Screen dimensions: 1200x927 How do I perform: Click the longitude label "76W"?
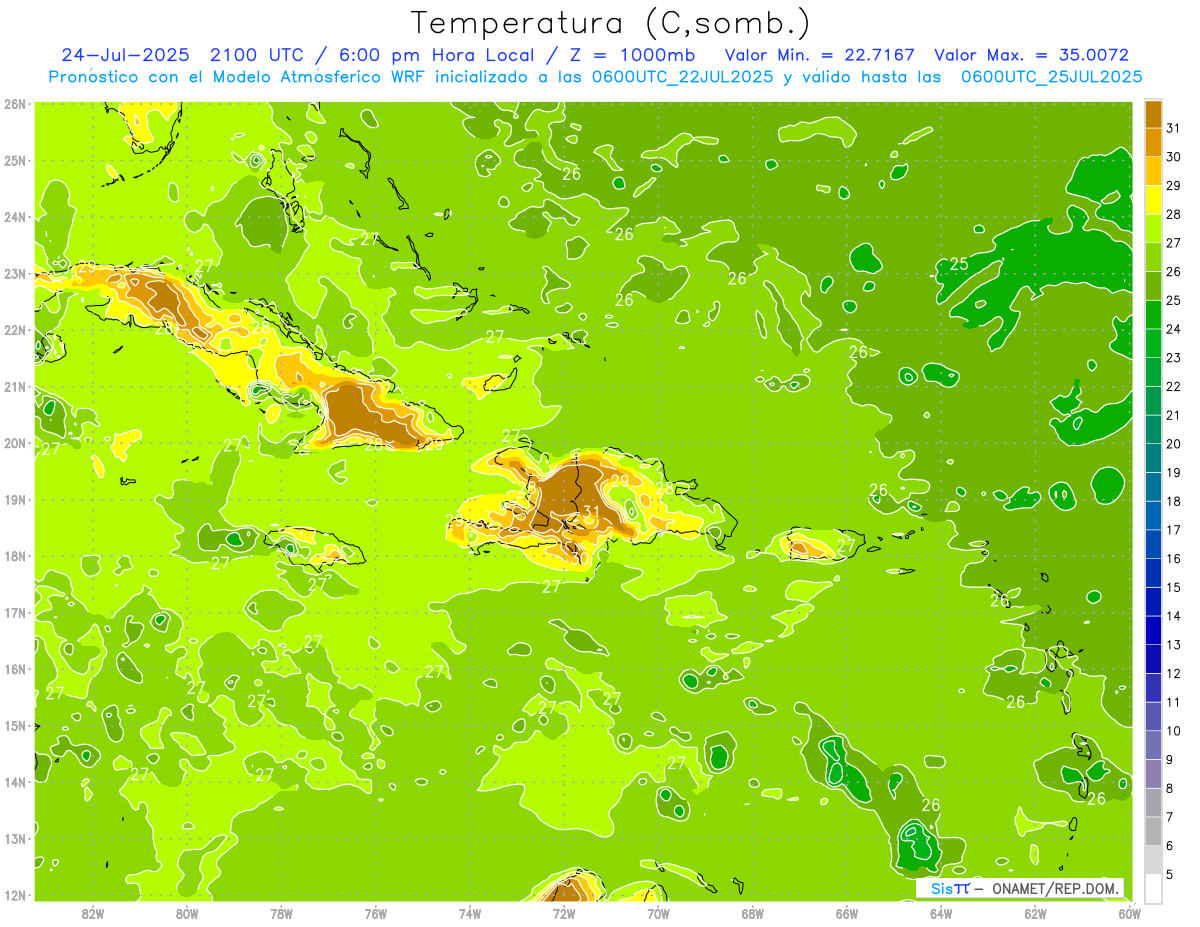[376, 913]
